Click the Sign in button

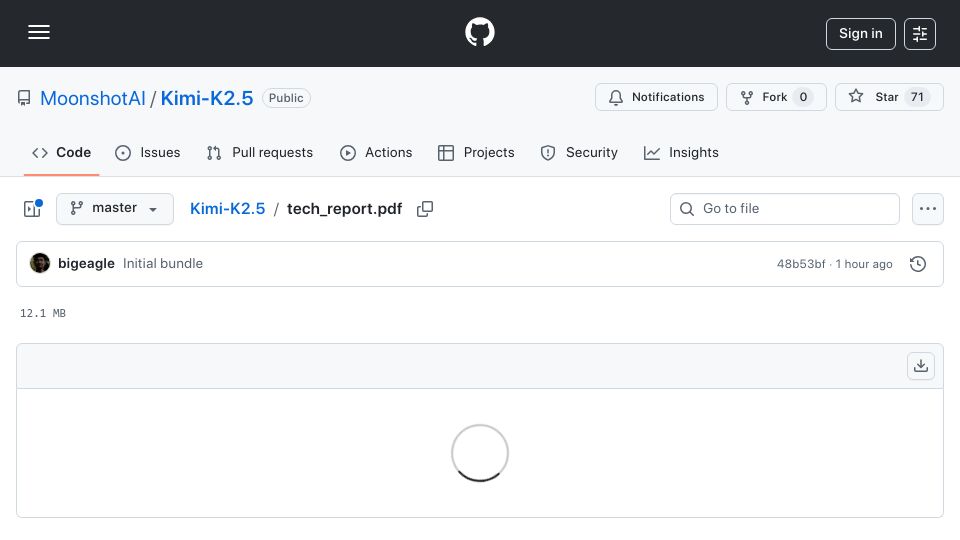tap(860, 34)
